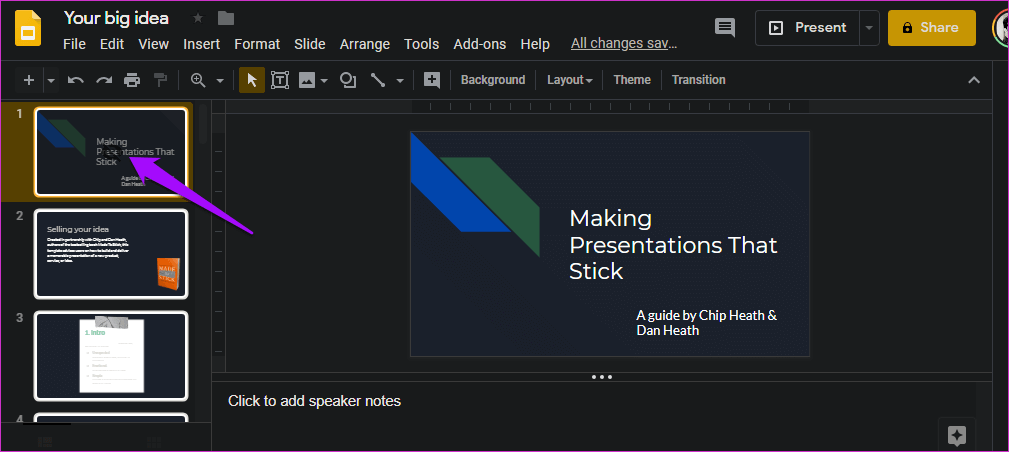This screenshot has width=1009, height=452.
Task: Open the Tools menu
Action: pyautogui.click(x=421, y=44)
